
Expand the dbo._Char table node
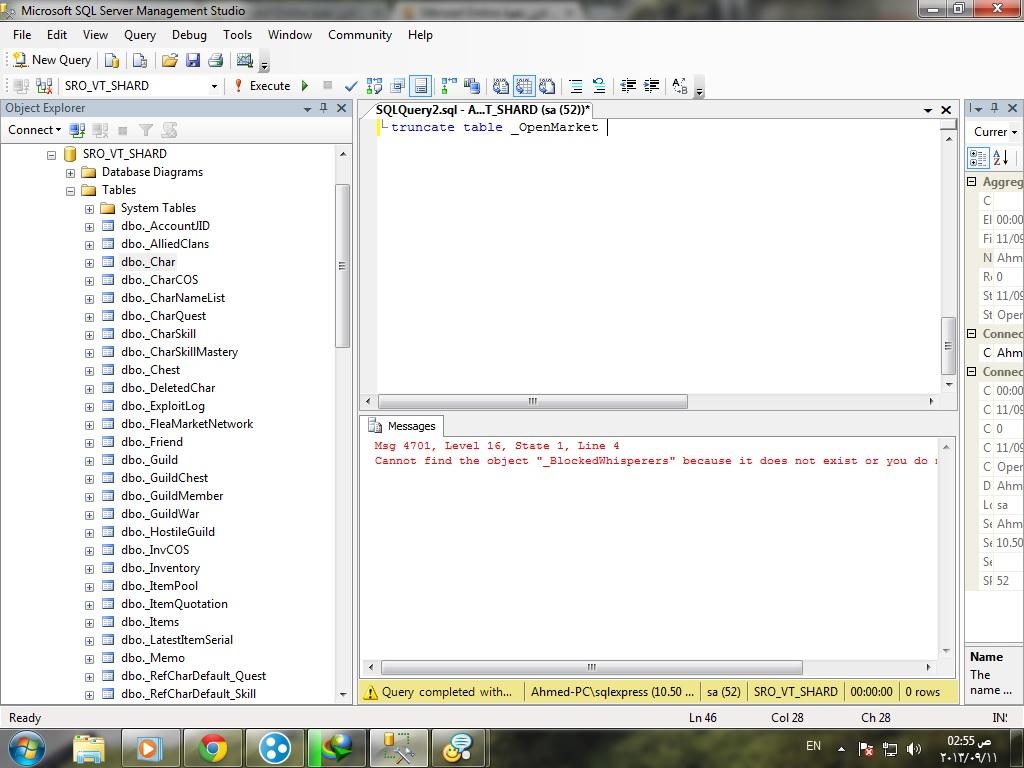(x=89, y=263)
